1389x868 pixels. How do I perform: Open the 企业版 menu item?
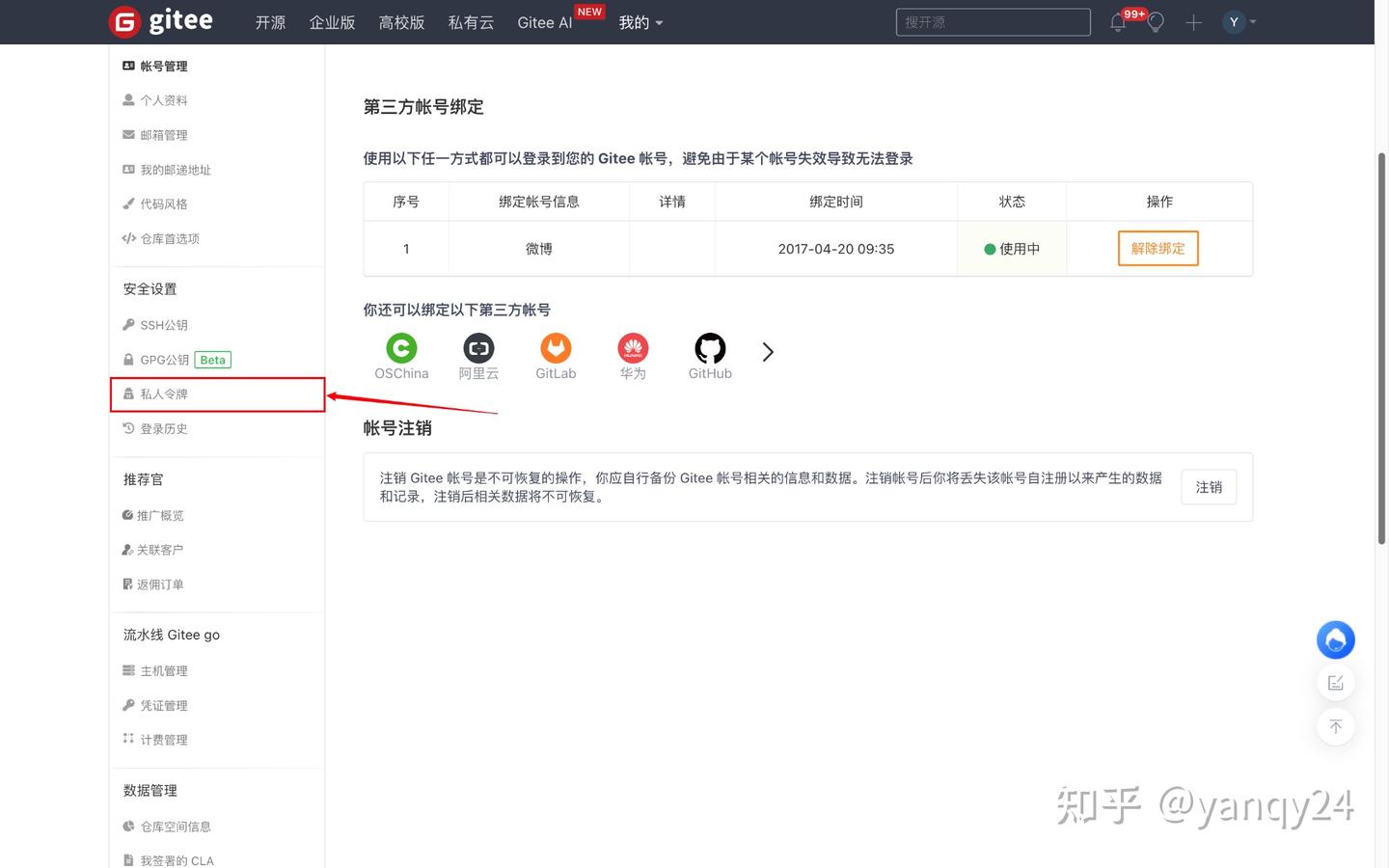(x=332, y=22)
